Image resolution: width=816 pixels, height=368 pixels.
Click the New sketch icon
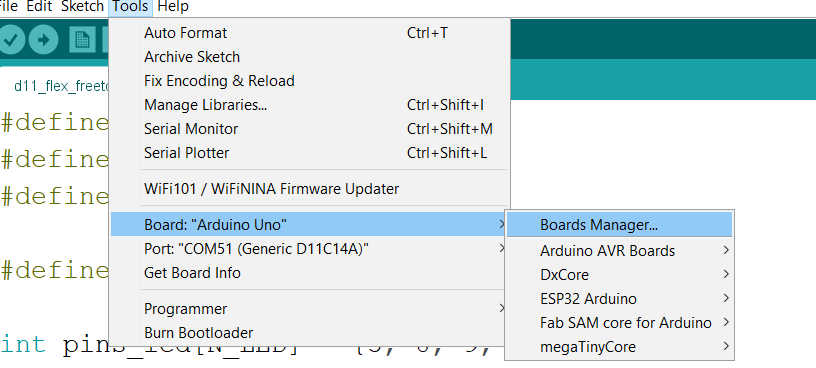click(83, 40)
